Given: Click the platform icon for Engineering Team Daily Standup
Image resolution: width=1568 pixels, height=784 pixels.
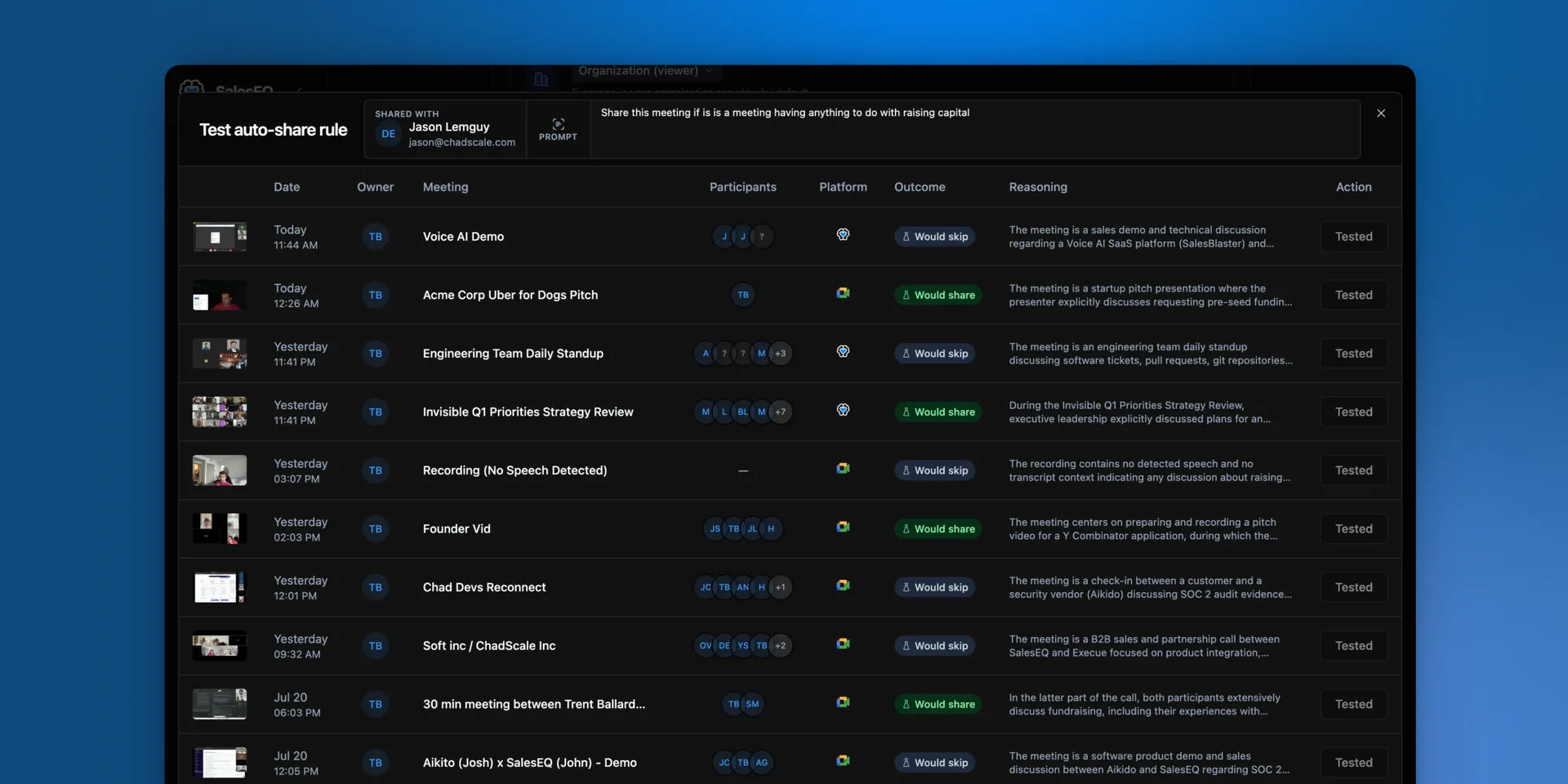Looking at the screenshot, I should click(x=843, y=352).
